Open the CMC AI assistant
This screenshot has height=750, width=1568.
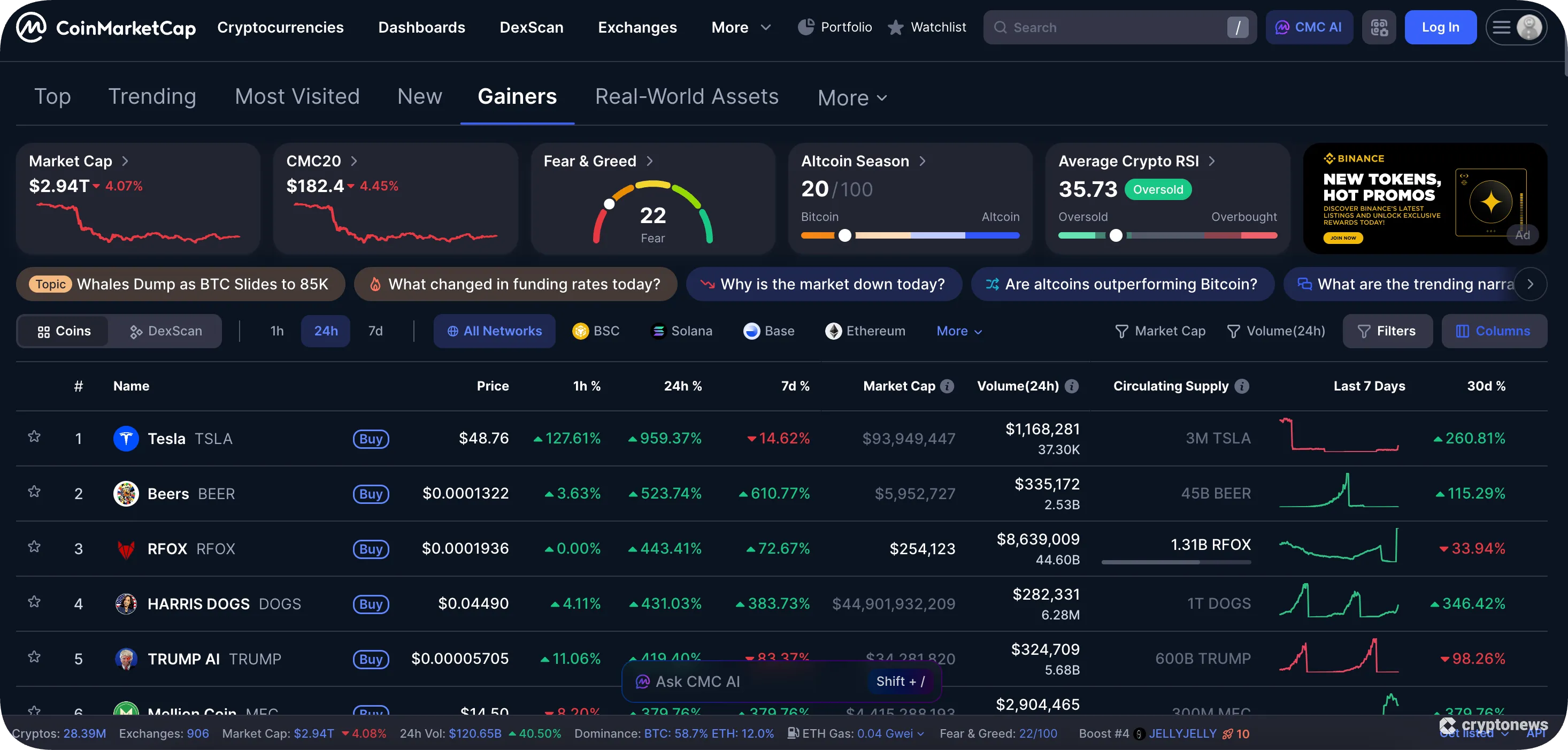click(x=1309, y=27)
